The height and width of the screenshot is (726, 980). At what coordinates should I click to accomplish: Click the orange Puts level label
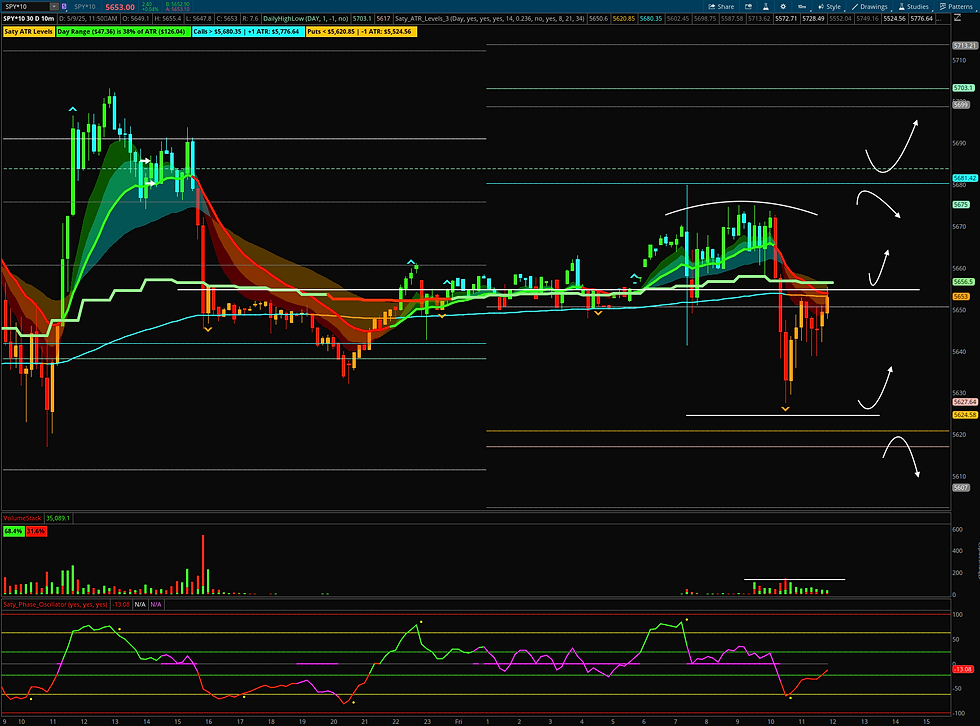coord(360,31)
